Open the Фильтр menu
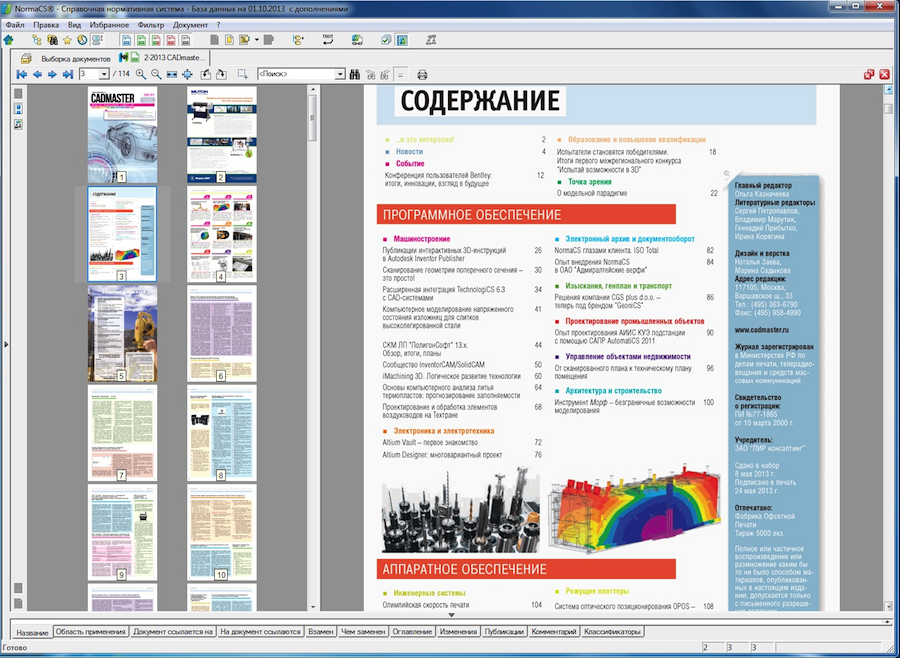Viewport: 900px width, 658px height. 151,25
